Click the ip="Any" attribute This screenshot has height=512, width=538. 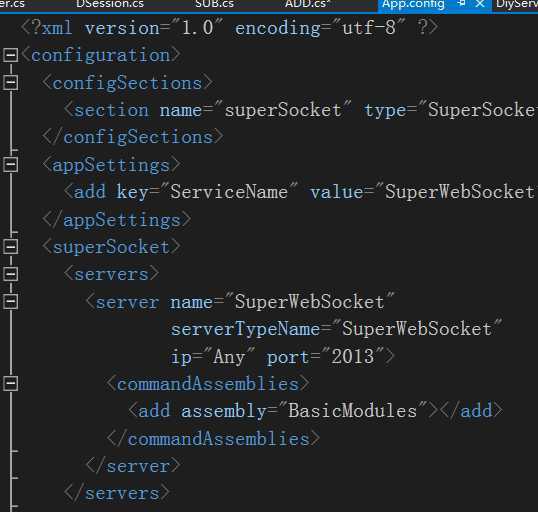click(x=213, y=357)
